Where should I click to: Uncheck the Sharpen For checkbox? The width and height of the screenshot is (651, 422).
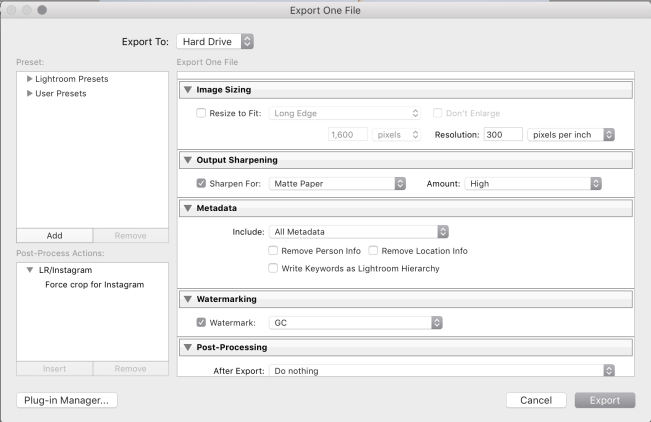202,184
